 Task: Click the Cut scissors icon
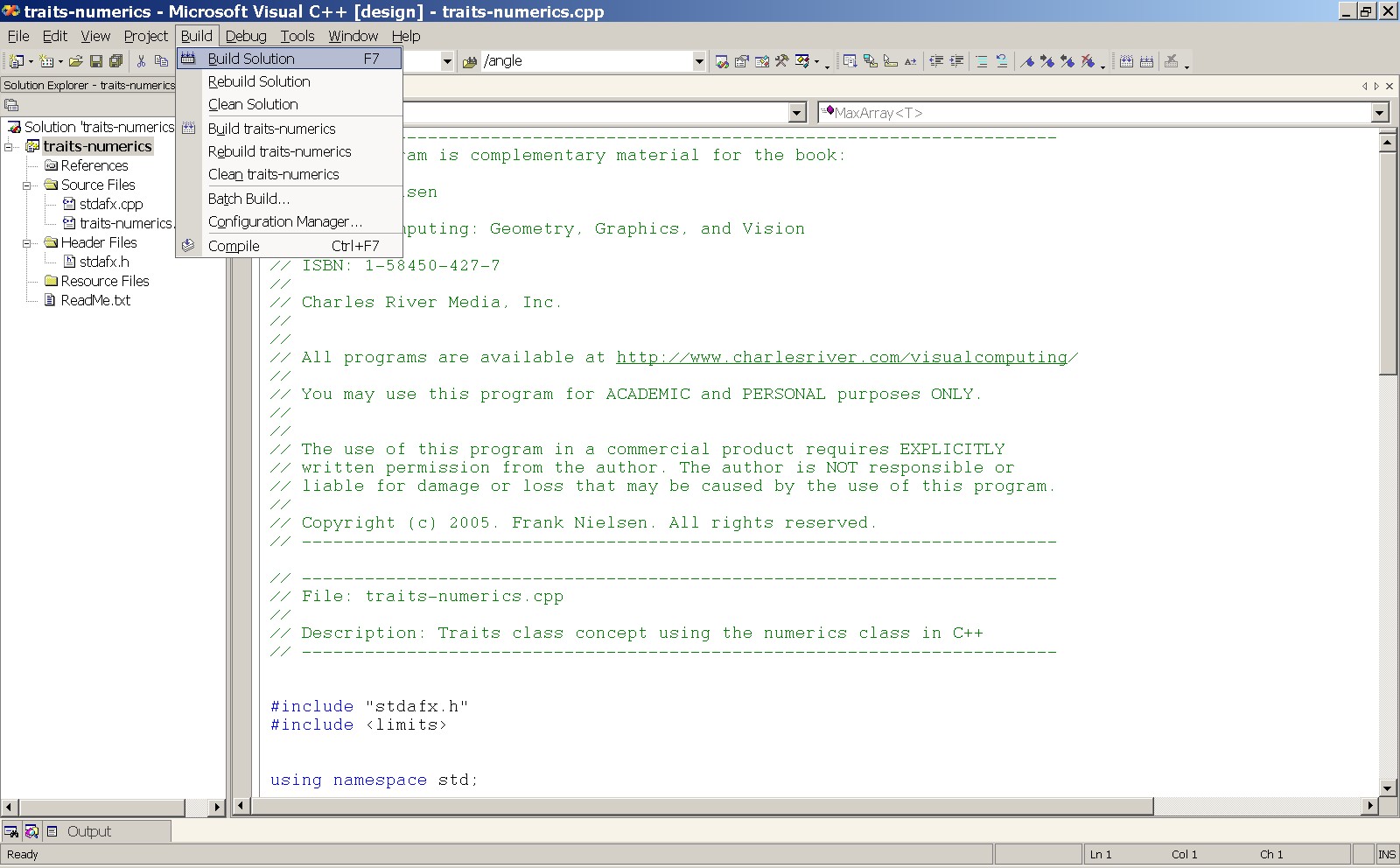(141, 61)
